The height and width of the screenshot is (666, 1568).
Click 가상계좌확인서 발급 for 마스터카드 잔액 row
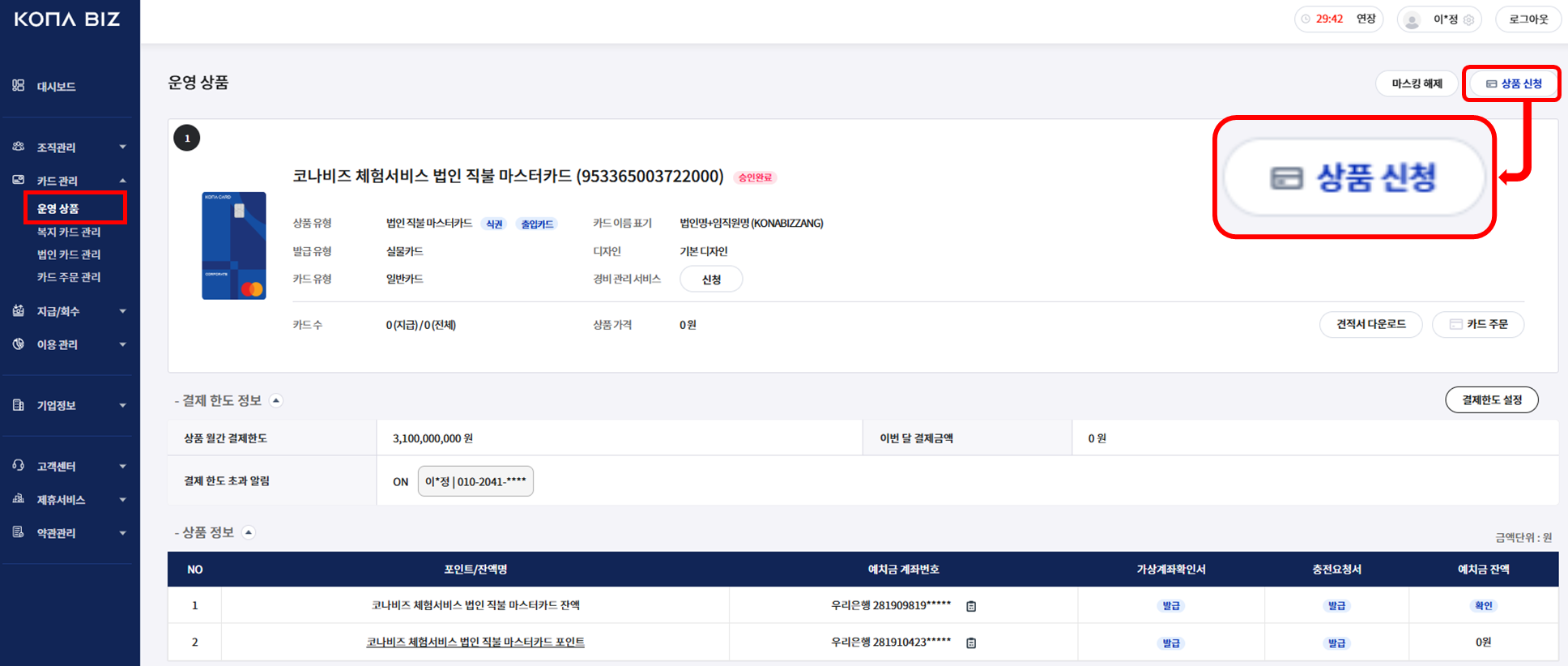[1171, 606]
